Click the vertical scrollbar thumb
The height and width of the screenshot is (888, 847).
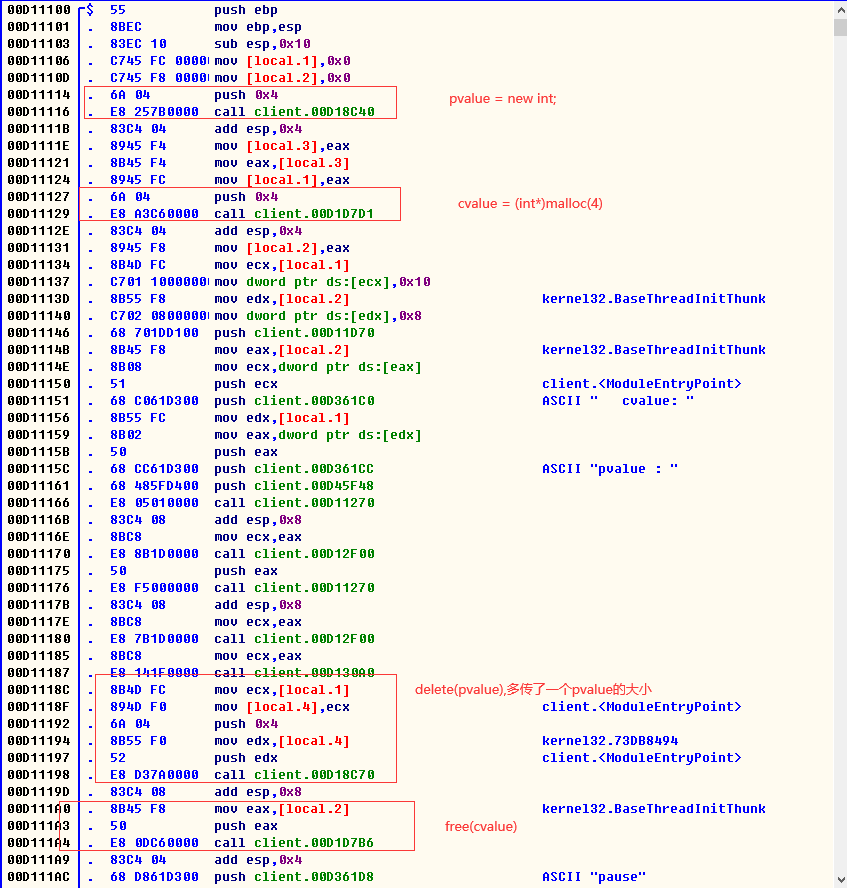coord(840,27)
